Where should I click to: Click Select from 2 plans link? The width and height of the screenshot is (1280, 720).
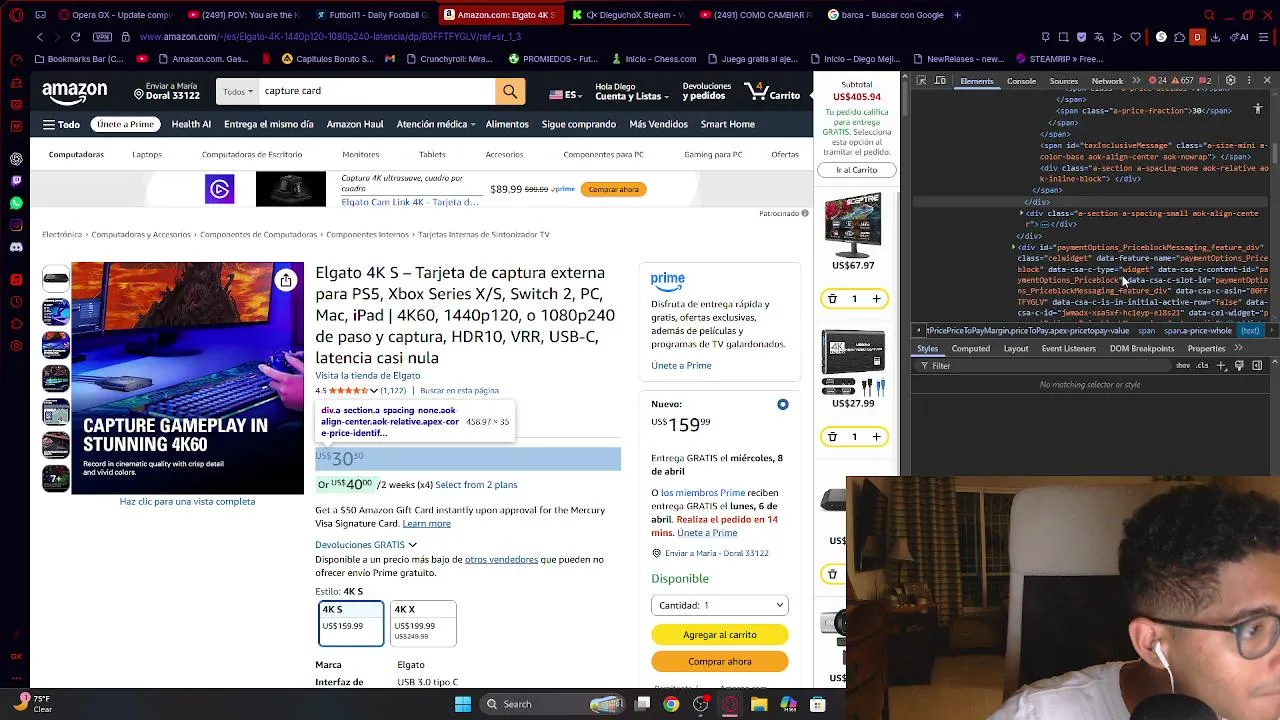point(476,485)
